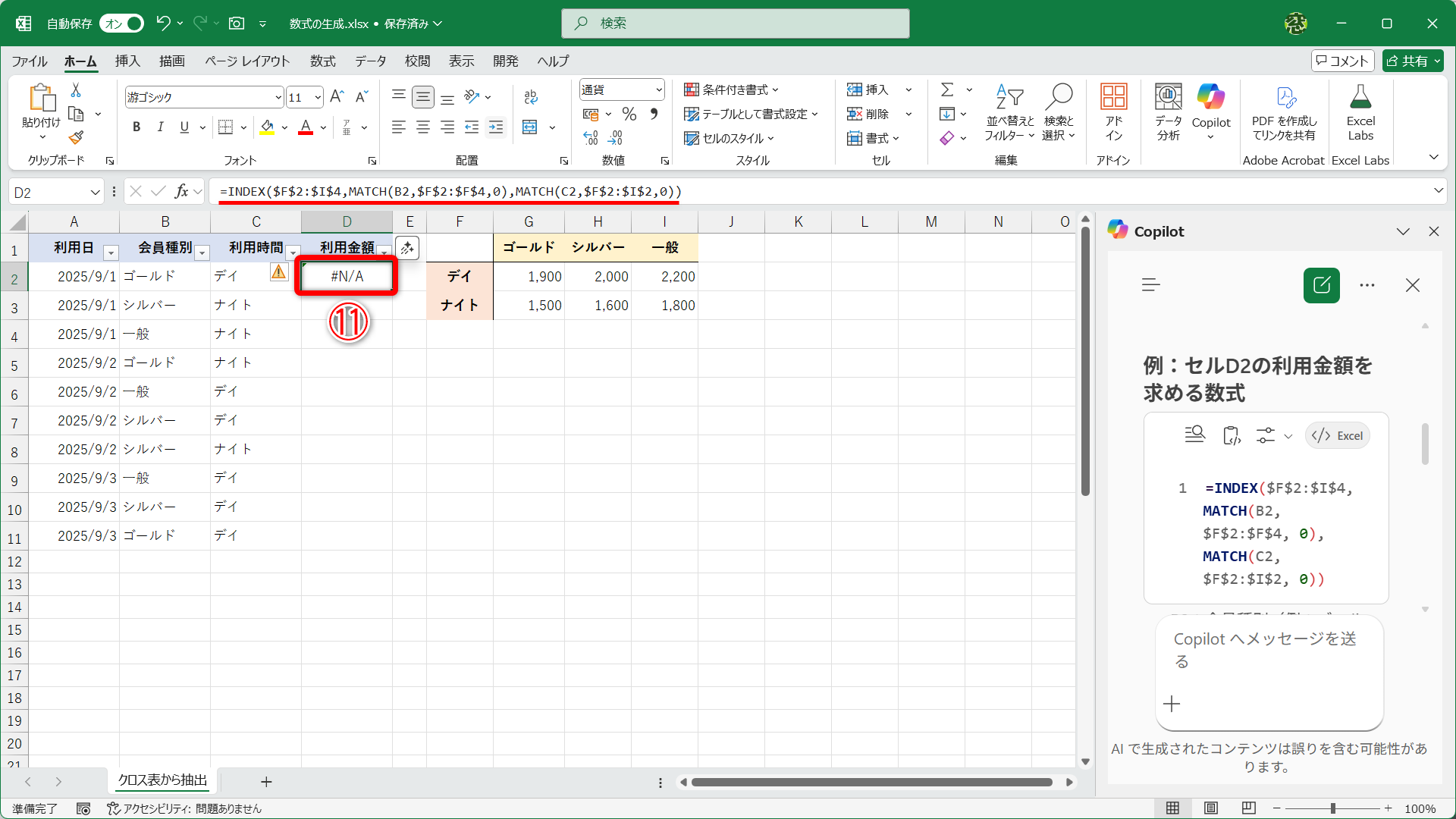This screenshot has width=1456, height=819.
Task: Toggle 自動保存 (AutoSave) off
Action: click(x=121, y=24)
